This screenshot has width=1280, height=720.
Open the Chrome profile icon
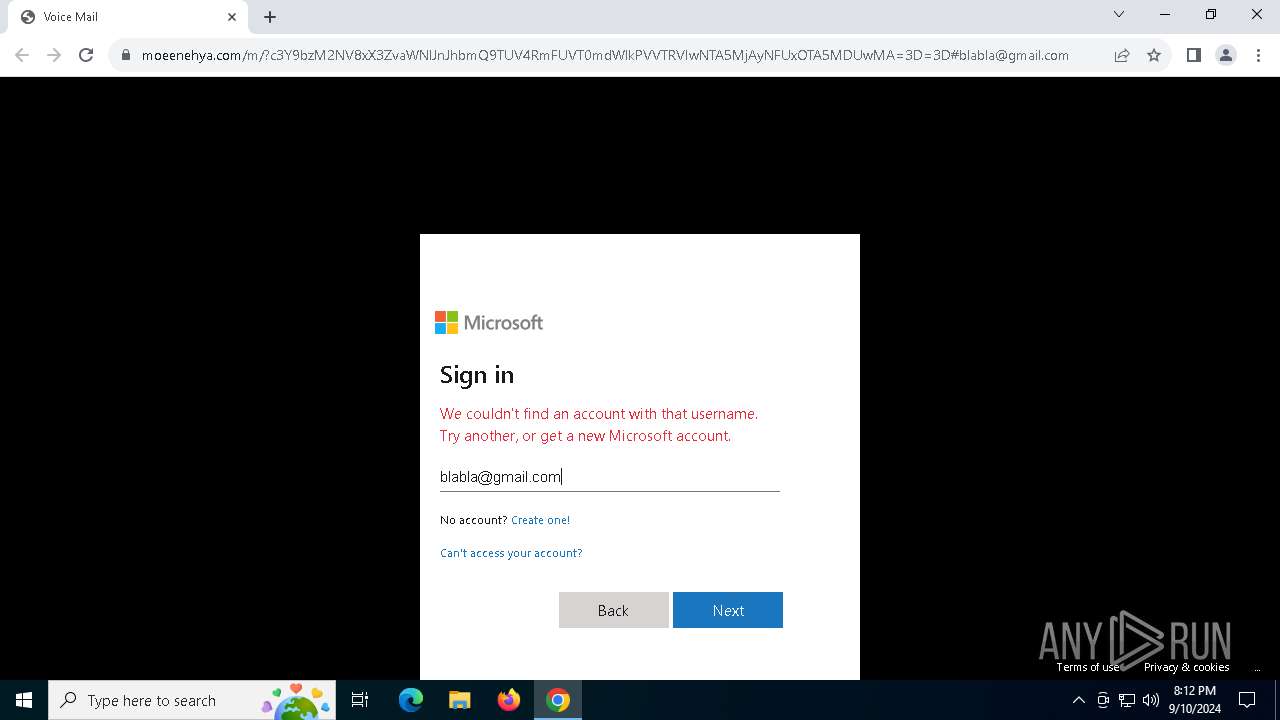(x=1225, y=55)
